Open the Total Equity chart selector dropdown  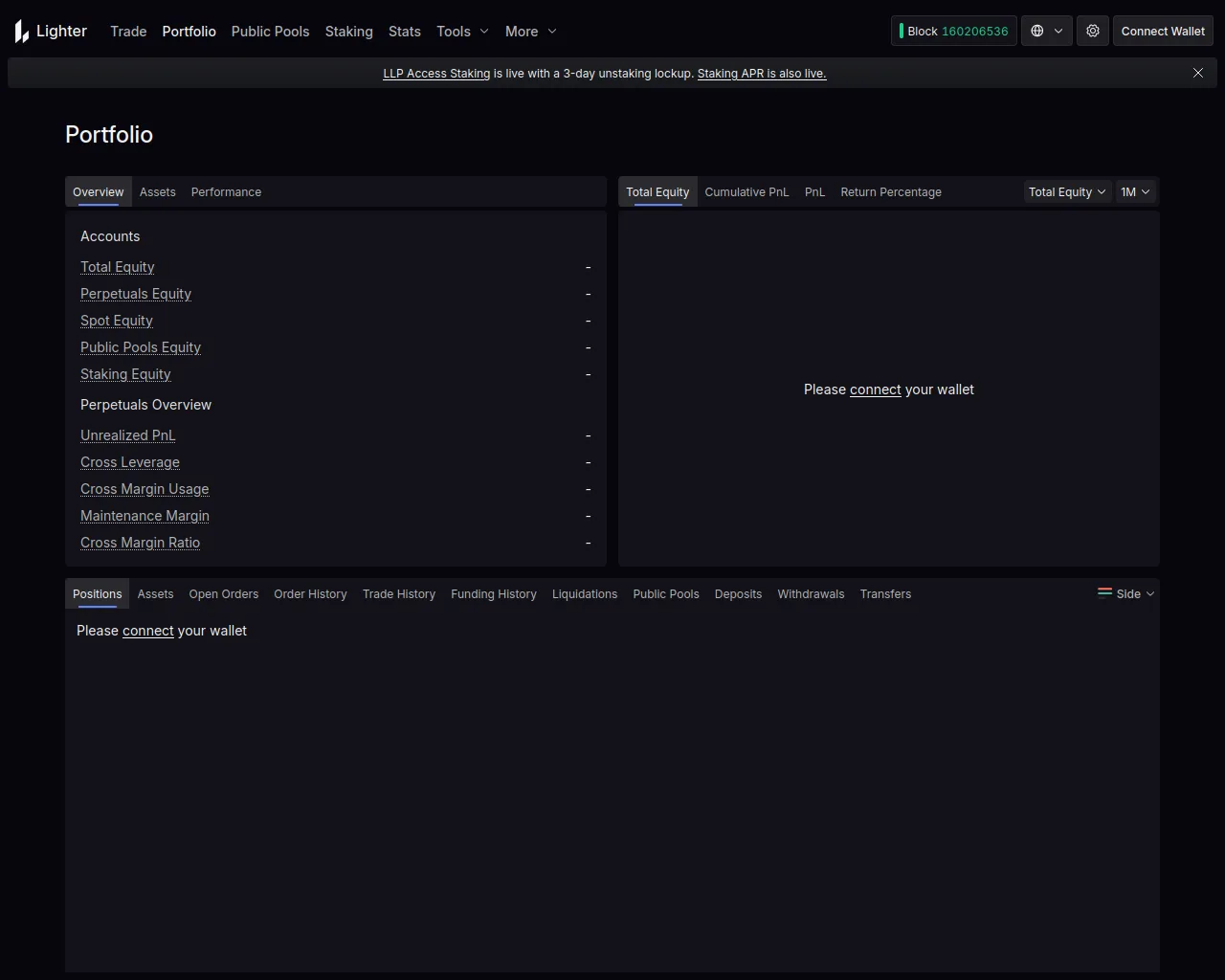click(x=1066, y=192)
